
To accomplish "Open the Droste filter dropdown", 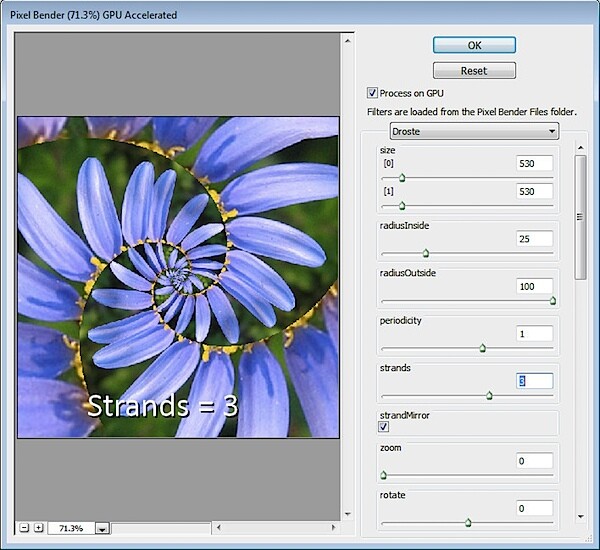I will (474, 131).
